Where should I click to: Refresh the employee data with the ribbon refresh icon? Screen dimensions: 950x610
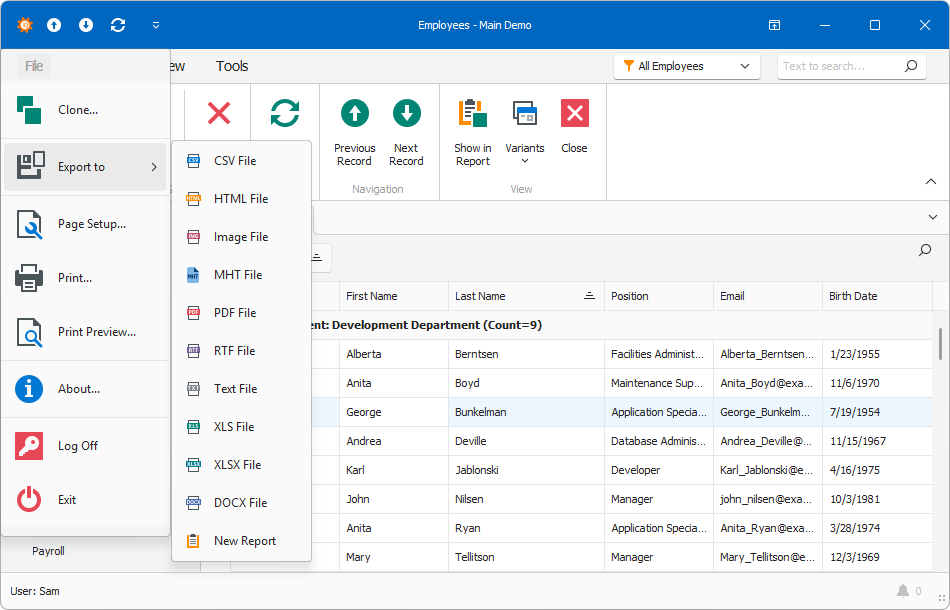284,113
